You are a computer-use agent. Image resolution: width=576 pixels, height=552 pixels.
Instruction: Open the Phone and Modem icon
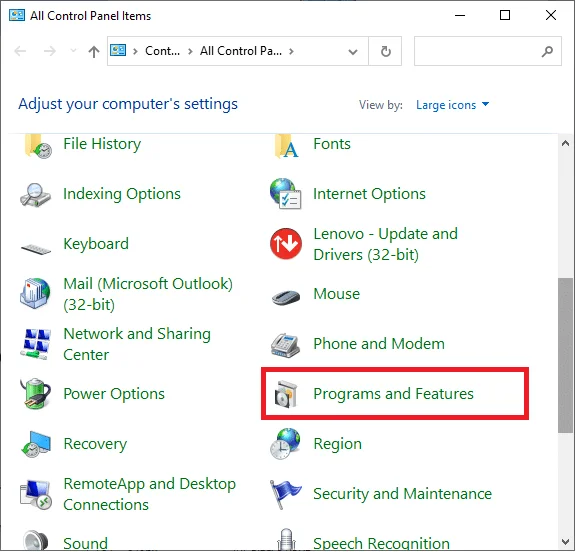tap(285, 345)
